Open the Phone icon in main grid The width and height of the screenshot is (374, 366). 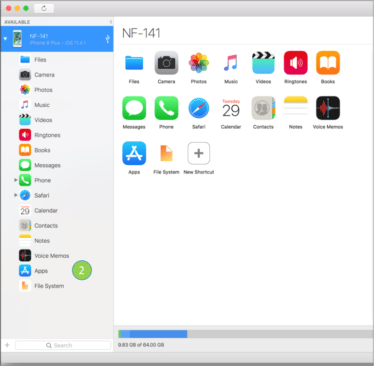166,108
